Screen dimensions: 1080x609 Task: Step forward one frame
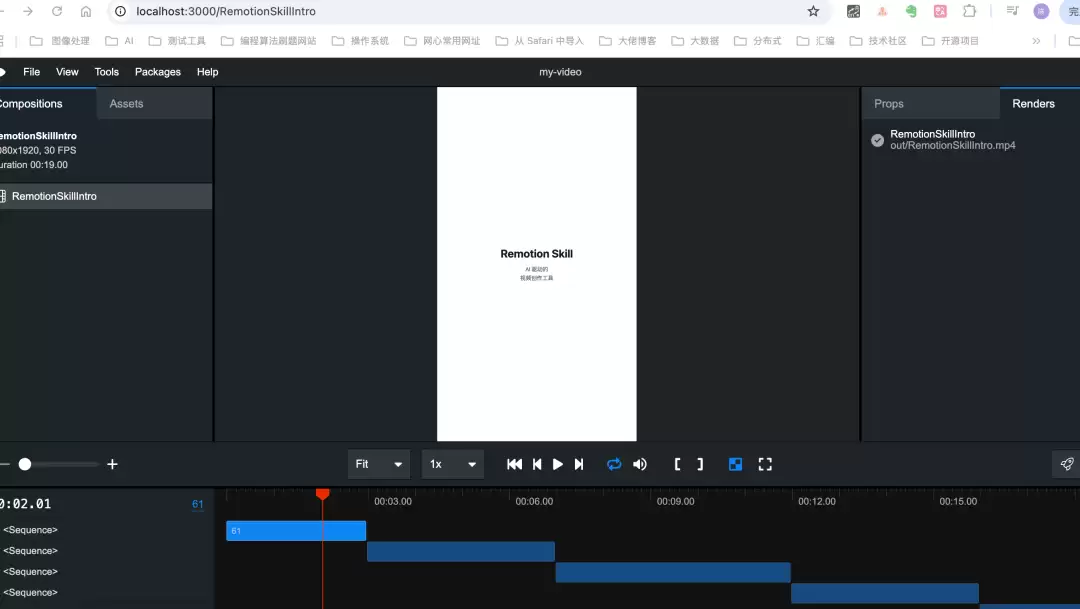tap(579, 464)
